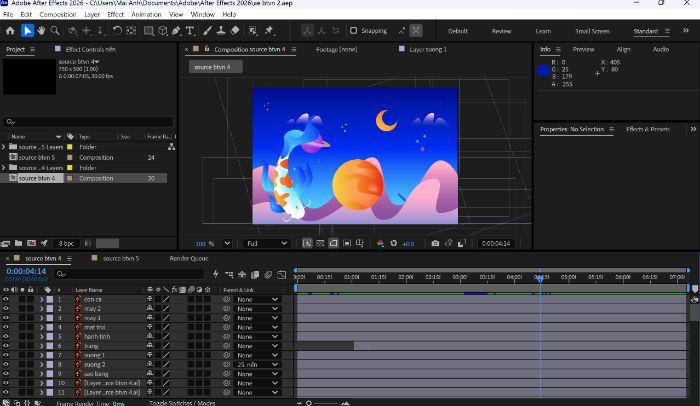Toggle the transparency grid button in viewer
Viewport: 700px width, 406px height.
point(320,243)
